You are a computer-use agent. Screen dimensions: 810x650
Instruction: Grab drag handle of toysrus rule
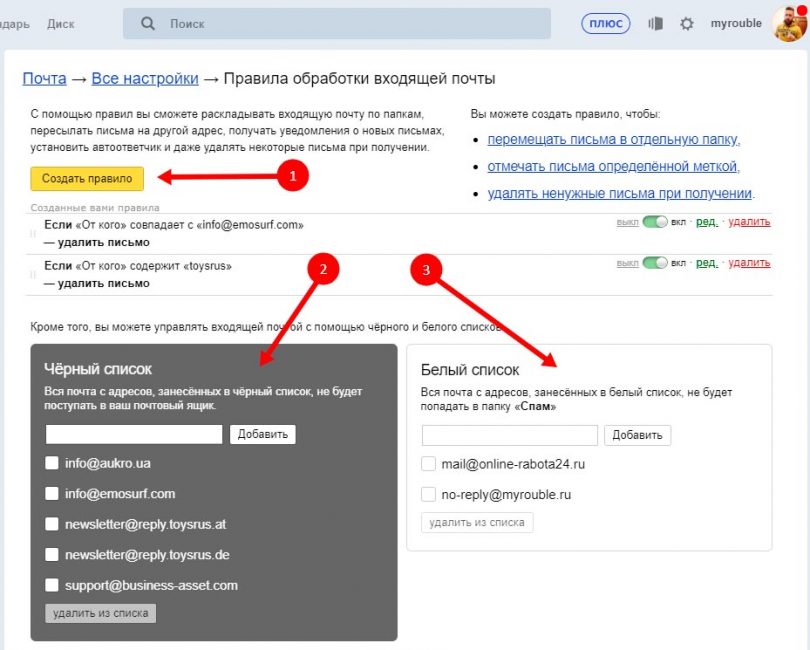coord(33,274)
